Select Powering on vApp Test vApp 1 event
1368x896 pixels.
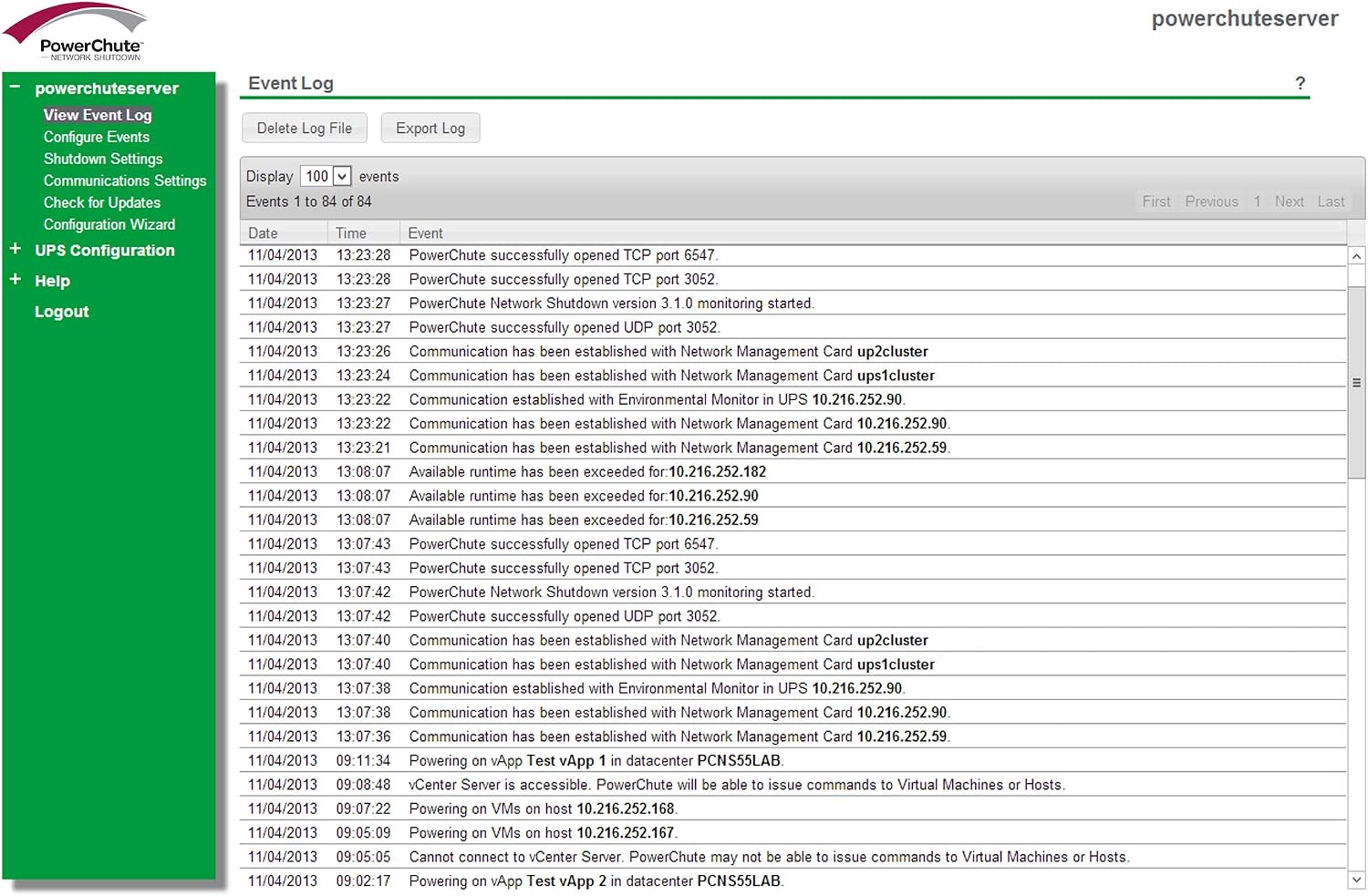793,761
